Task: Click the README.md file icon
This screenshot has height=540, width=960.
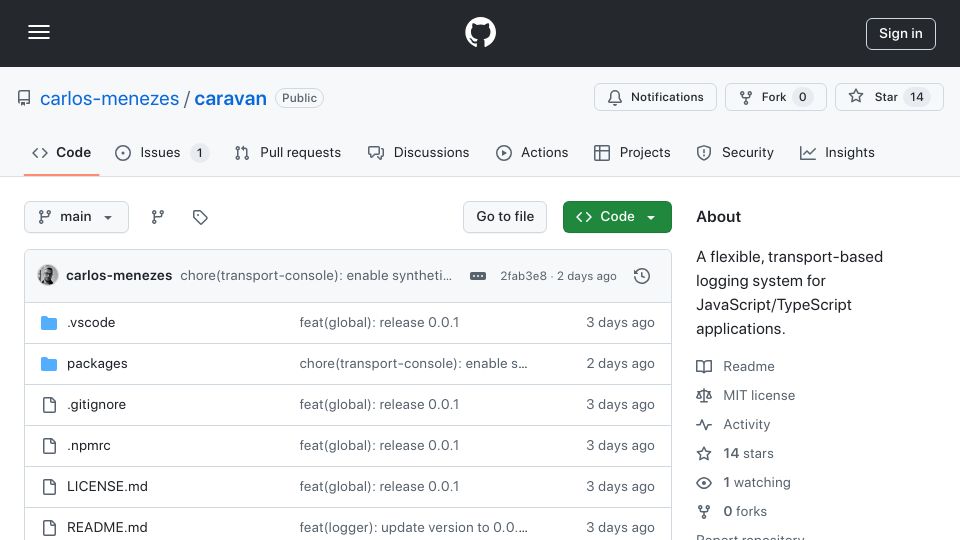Action: [49, 528]
